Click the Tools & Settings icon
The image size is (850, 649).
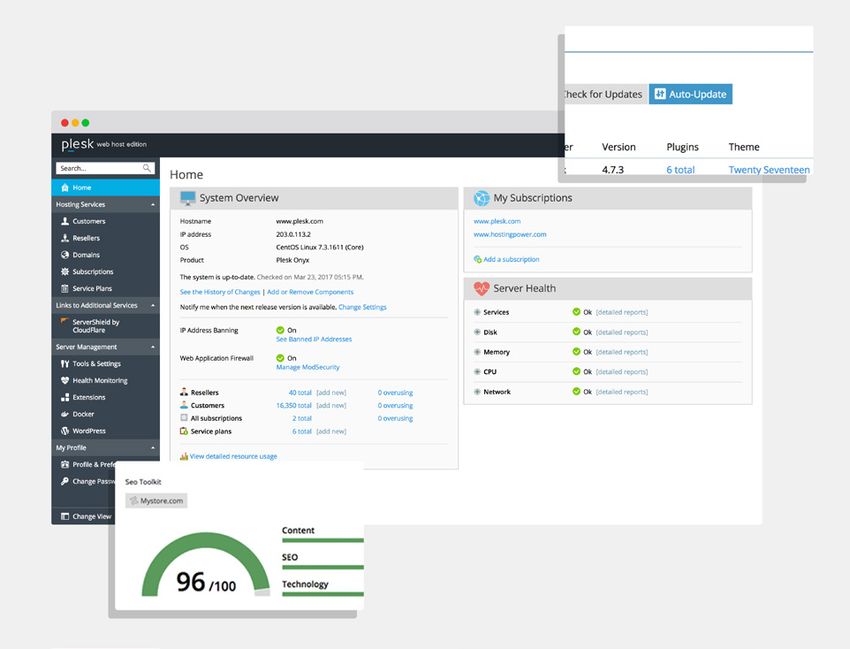pyautogui.click(x=65, y=364)
